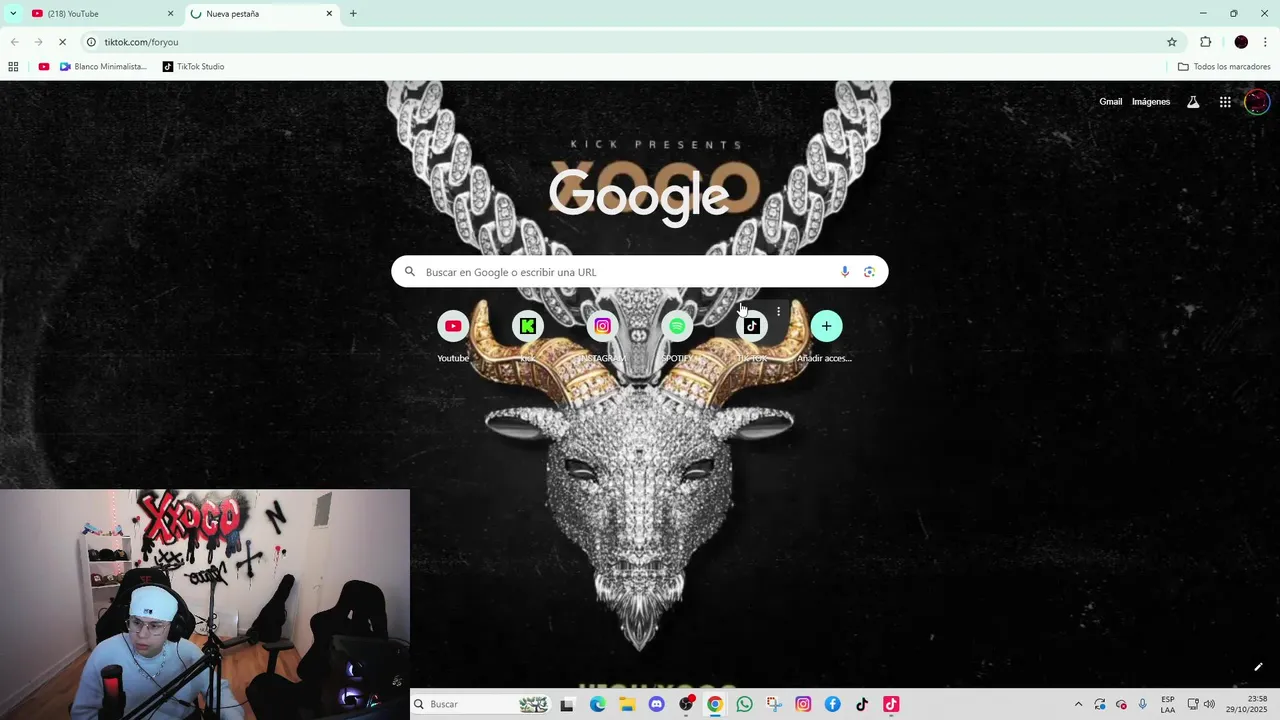Go back to the previous page
The width and height of the screenshot is (1280, 720).
[14, 42]
